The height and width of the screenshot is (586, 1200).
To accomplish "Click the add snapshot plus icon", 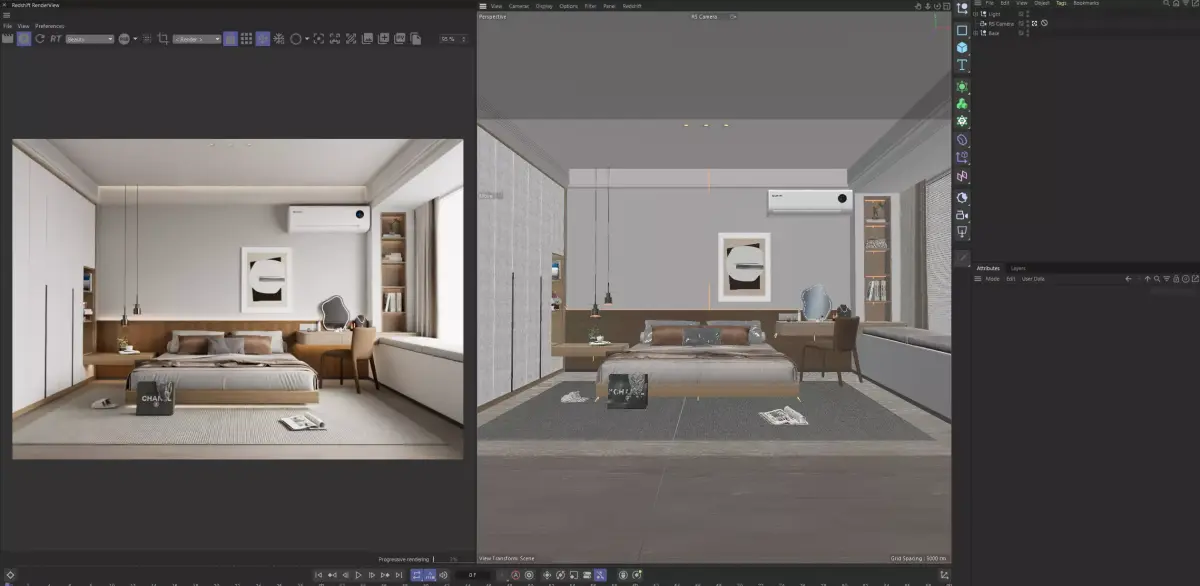I will pos(384,38).
